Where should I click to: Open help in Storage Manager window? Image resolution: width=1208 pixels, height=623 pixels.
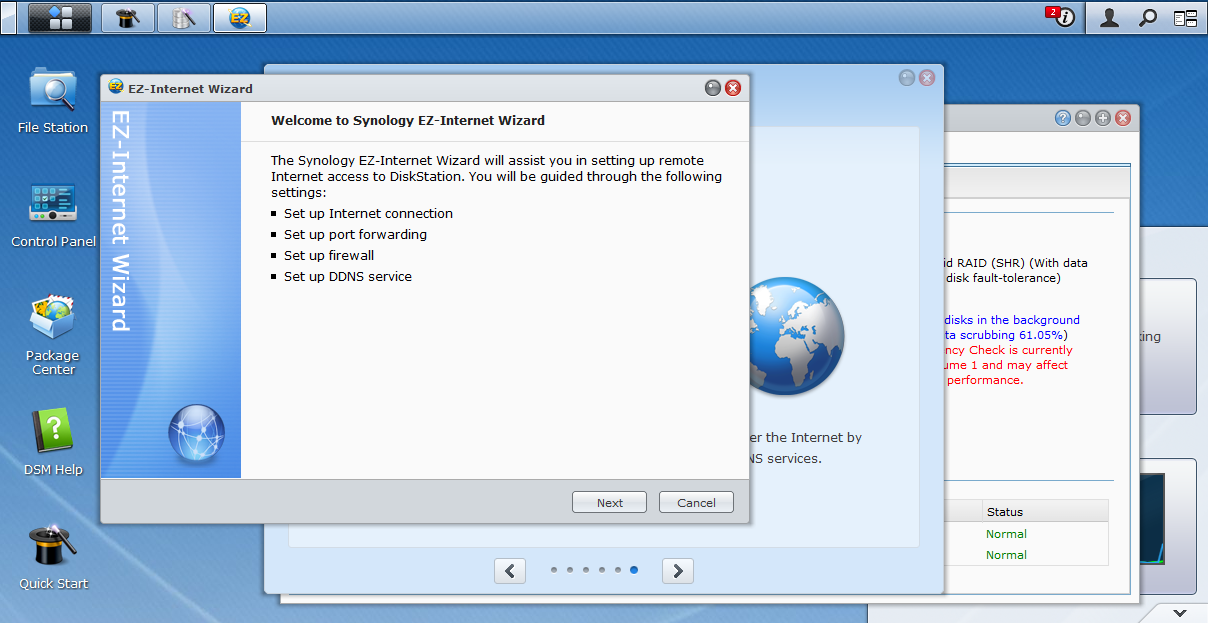(1063, 118)
